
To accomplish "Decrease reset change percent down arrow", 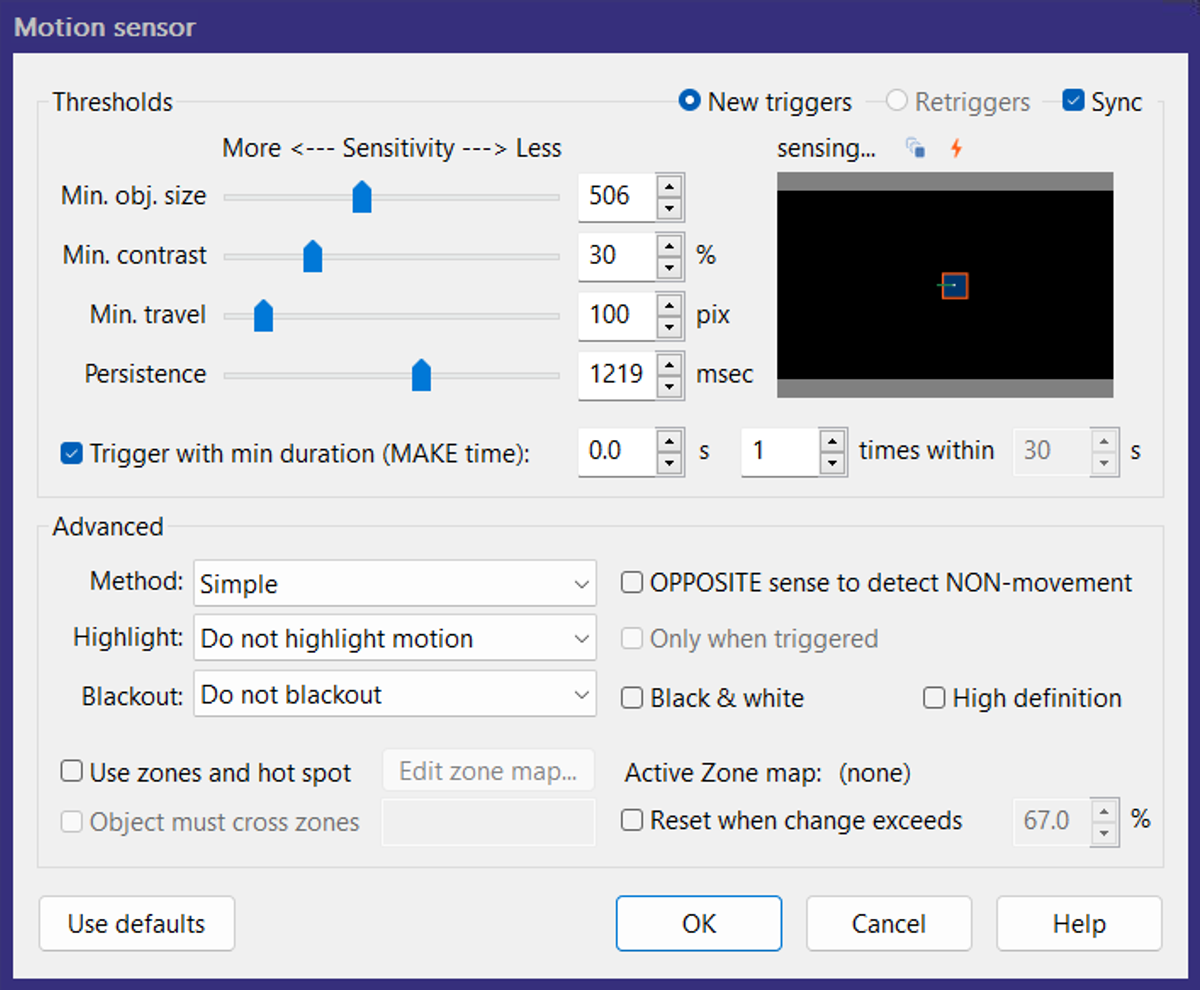I will pyautogui.click(x=1104, y=834).
